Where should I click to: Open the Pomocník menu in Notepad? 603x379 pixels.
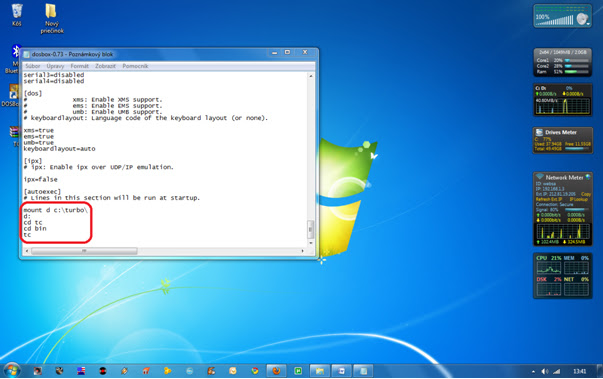point(135,66)
